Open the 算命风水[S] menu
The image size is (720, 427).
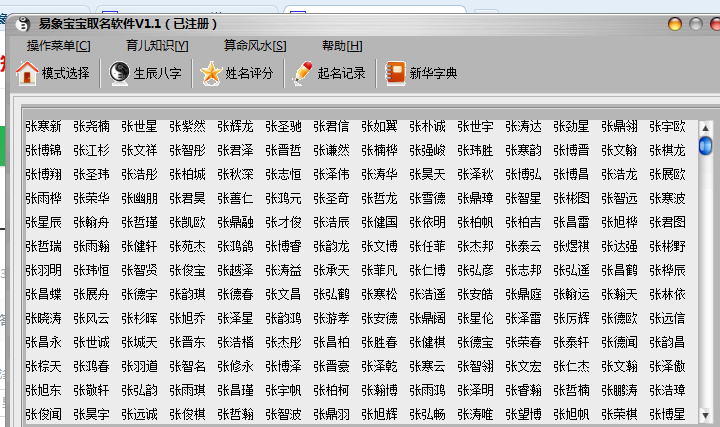[255, 45]
